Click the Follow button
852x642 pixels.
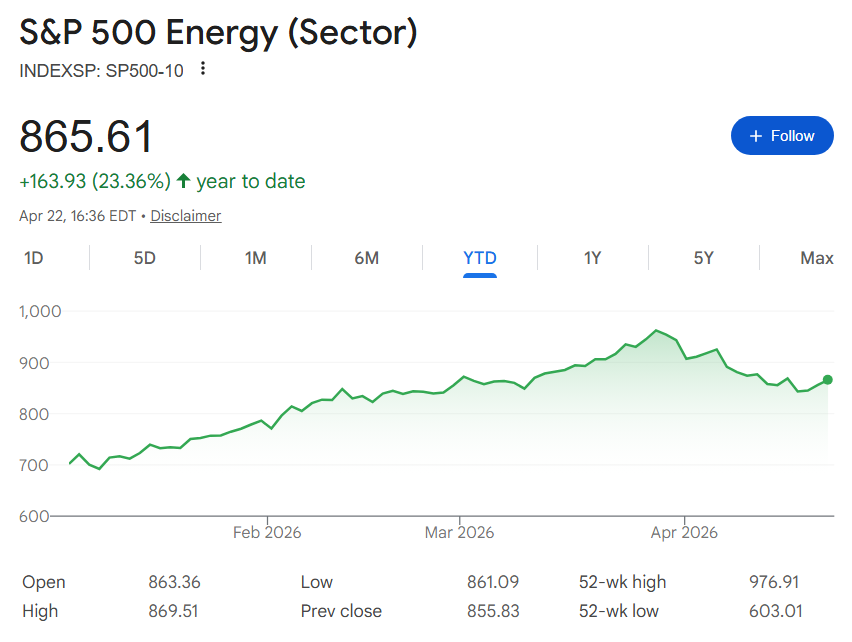tap(782, 135)
